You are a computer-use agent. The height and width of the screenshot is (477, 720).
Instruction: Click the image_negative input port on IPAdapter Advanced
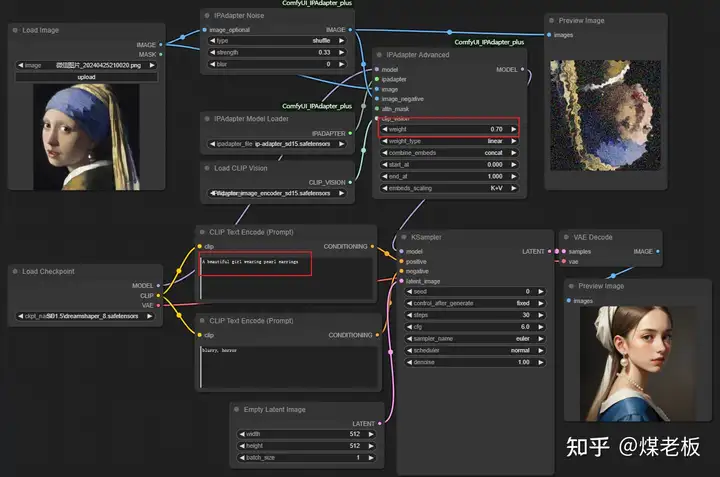(x=377, y=99)
